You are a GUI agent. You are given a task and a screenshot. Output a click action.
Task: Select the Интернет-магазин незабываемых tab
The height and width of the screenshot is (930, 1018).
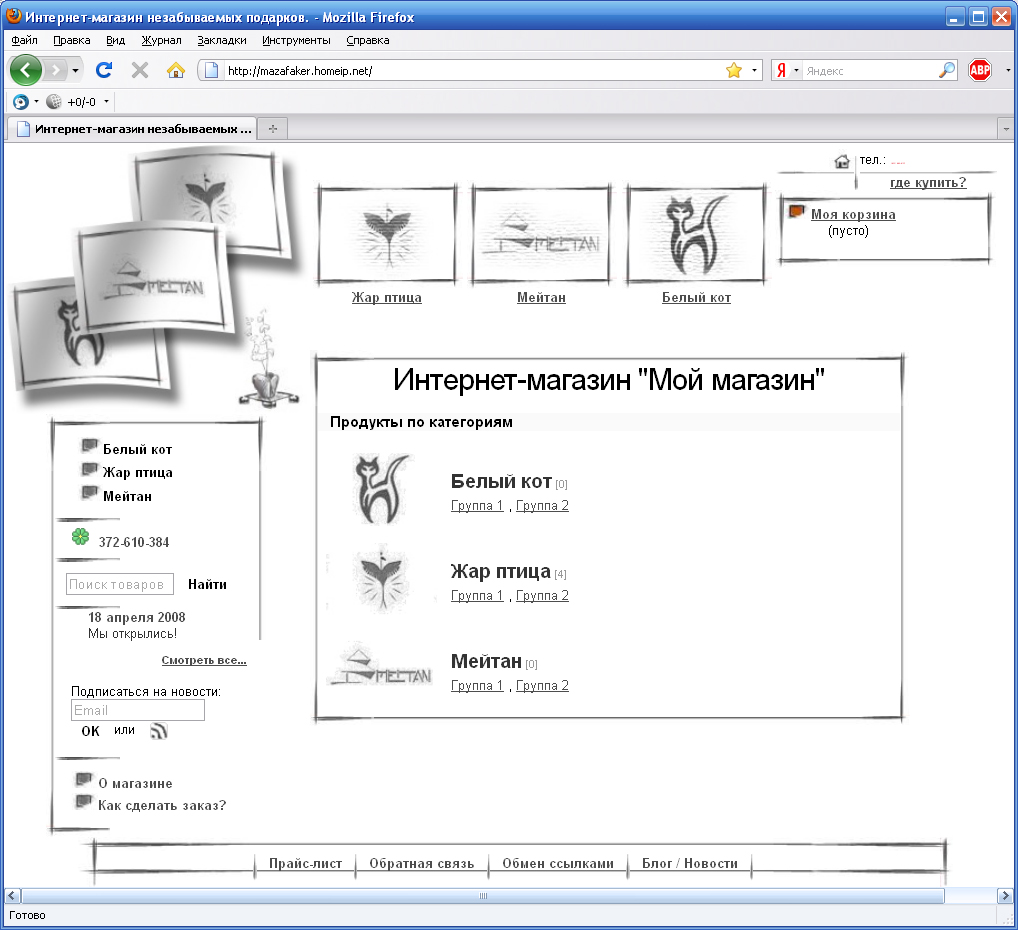[132, 129]
